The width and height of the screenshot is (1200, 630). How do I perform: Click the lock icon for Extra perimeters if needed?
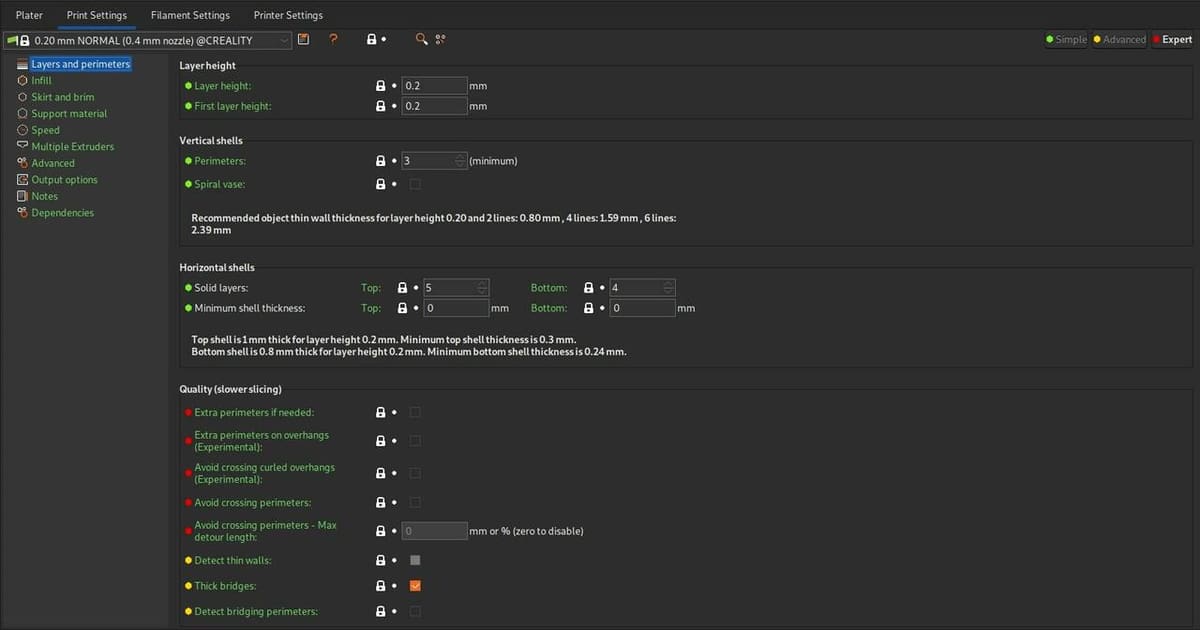pyautogui.click(x=380, y=412)
